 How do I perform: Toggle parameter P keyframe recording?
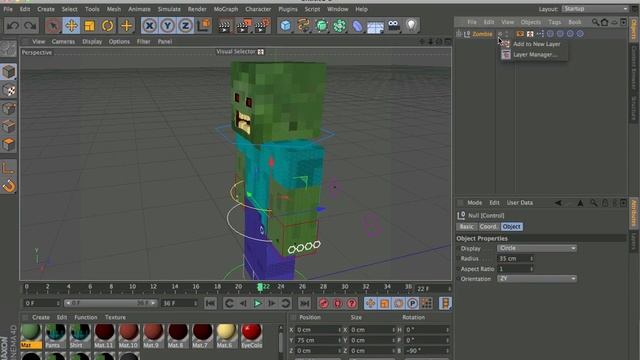click(x=413, y=303)
